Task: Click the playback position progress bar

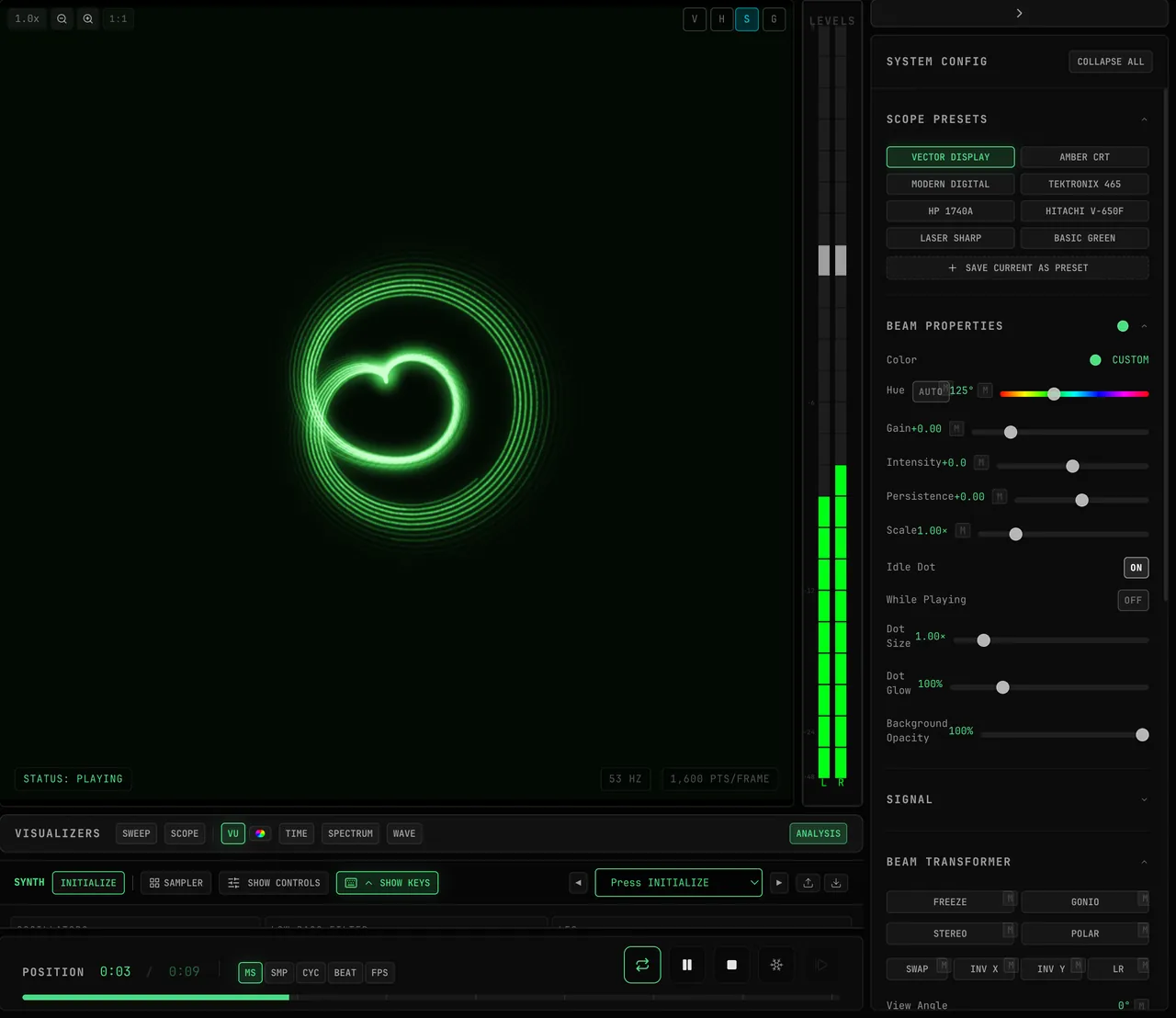Action: [x=431, y=997]
